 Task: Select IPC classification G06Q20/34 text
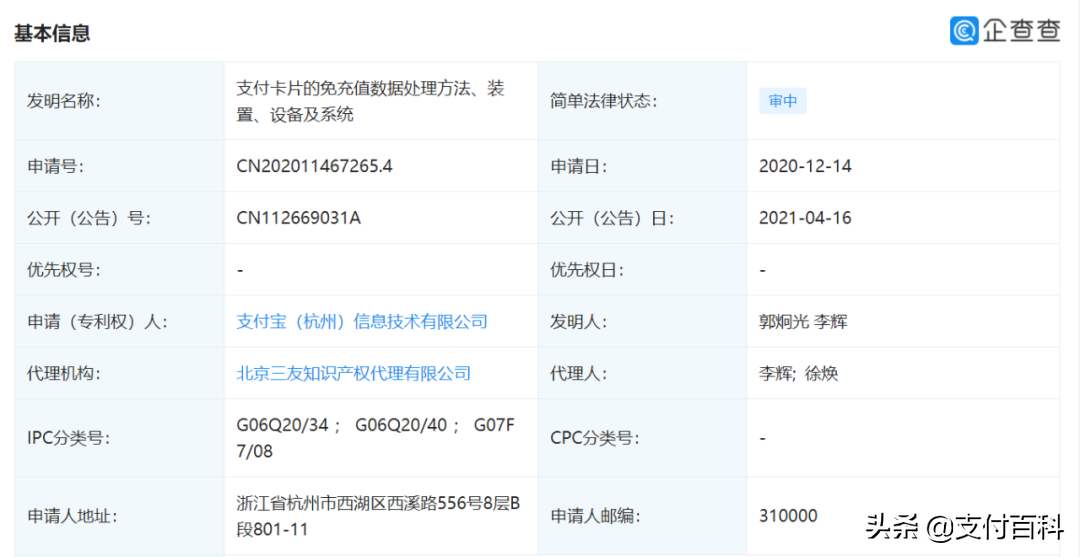[282, 425]
